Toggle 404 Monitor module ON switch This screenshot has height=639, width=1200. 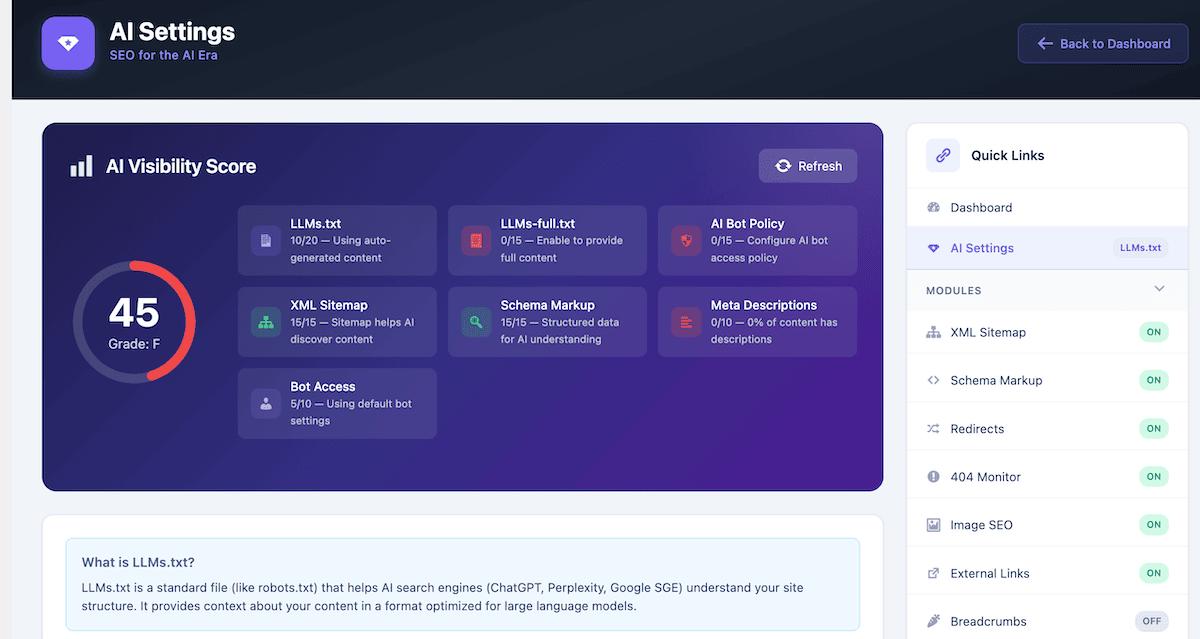coord(1153,477)
